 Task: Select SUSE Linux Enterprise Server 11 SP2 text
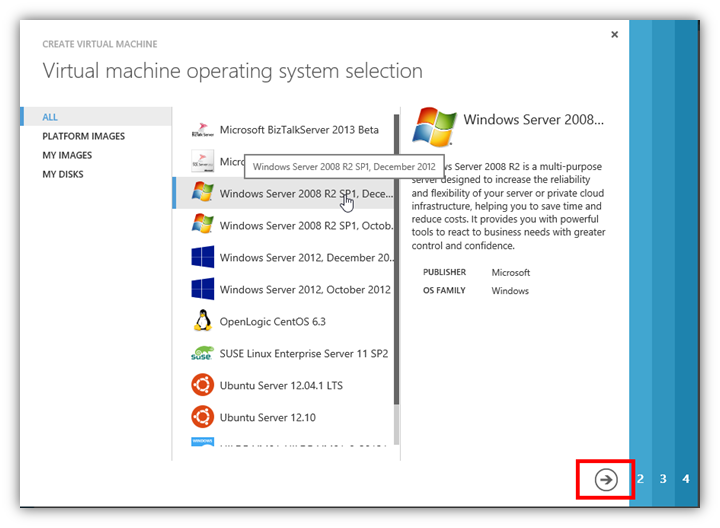coord(304,354)
